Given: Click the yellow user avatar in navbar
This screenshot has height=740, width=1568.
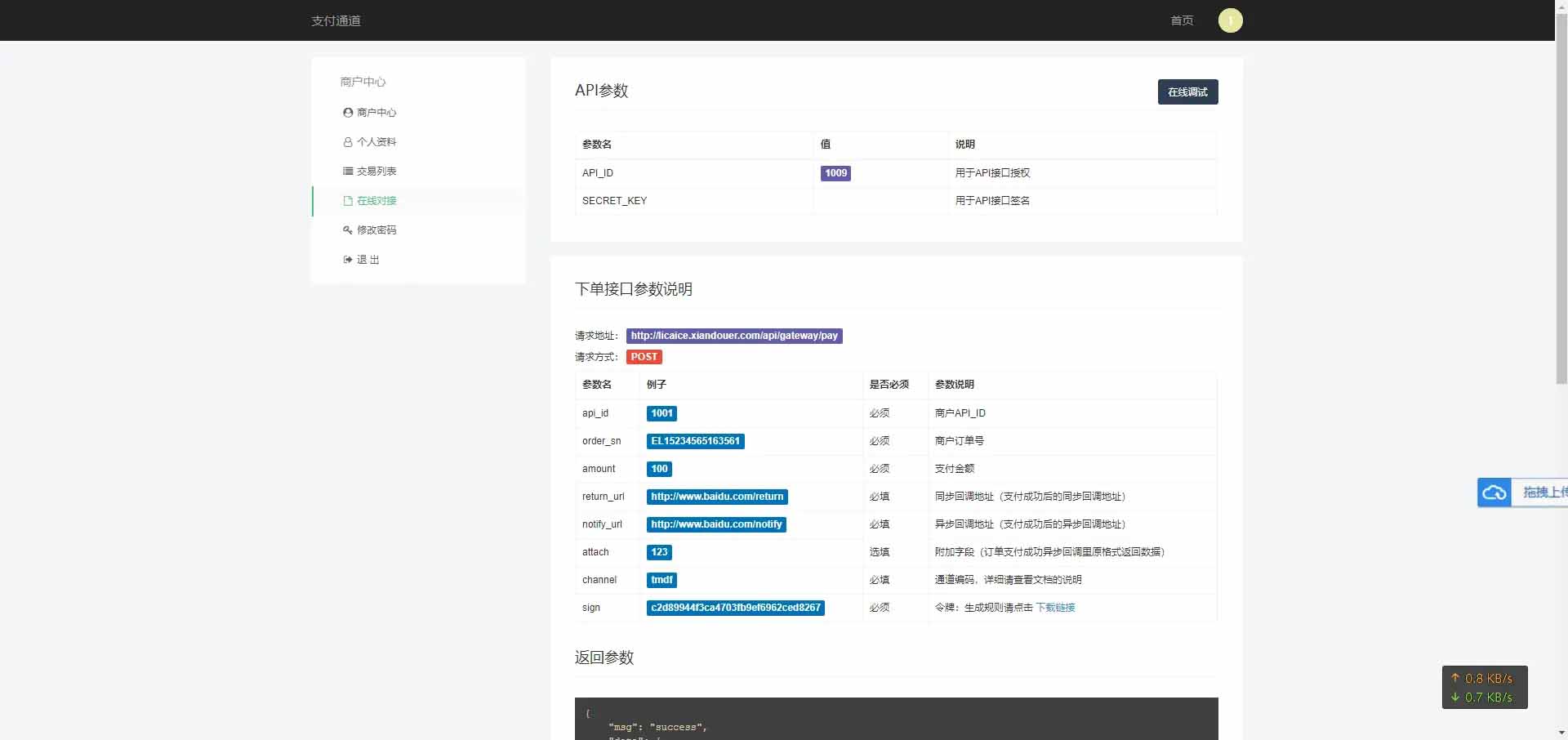Looking at the screenshot, I should pos(1231,20).
